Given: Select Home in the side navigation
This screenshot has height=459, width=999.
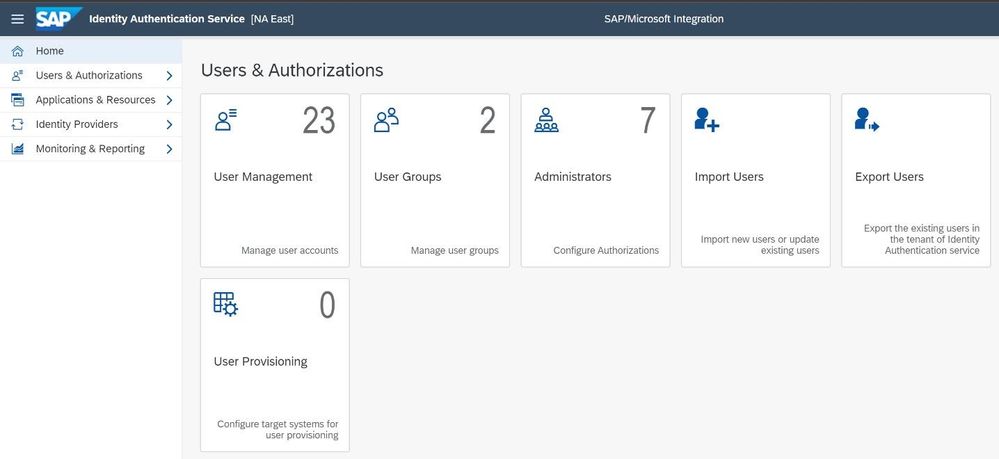Looking at the screenshot, I should click(50, 51).
